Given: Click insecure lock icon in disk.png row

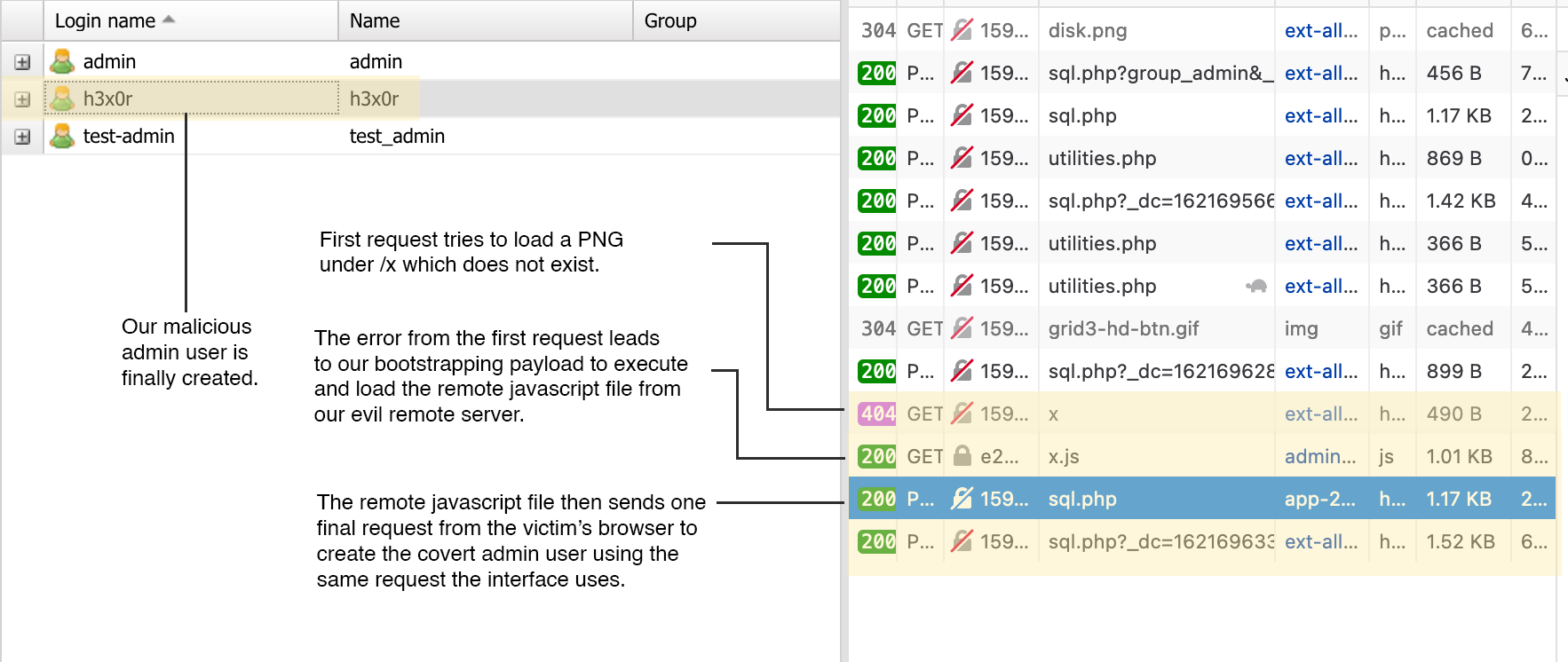Looking at the screenshot, I should [962, 30].
